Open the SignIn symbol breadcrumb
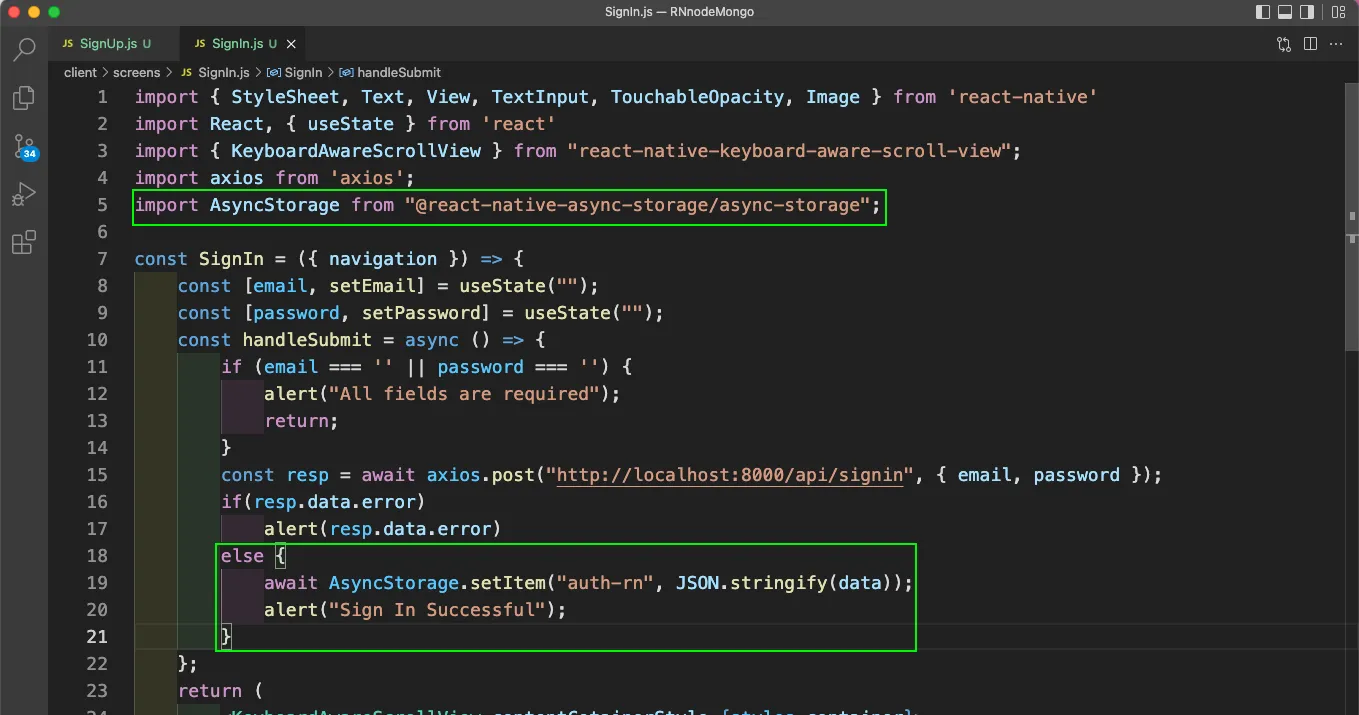The height and width of the screenshot is (715, 1359). click(x=294, y=72)
